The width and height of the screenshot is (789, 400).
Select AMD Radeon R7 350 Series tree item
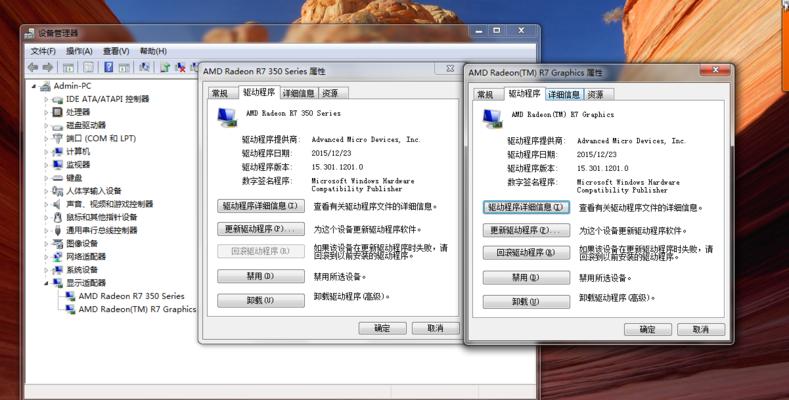131,296
